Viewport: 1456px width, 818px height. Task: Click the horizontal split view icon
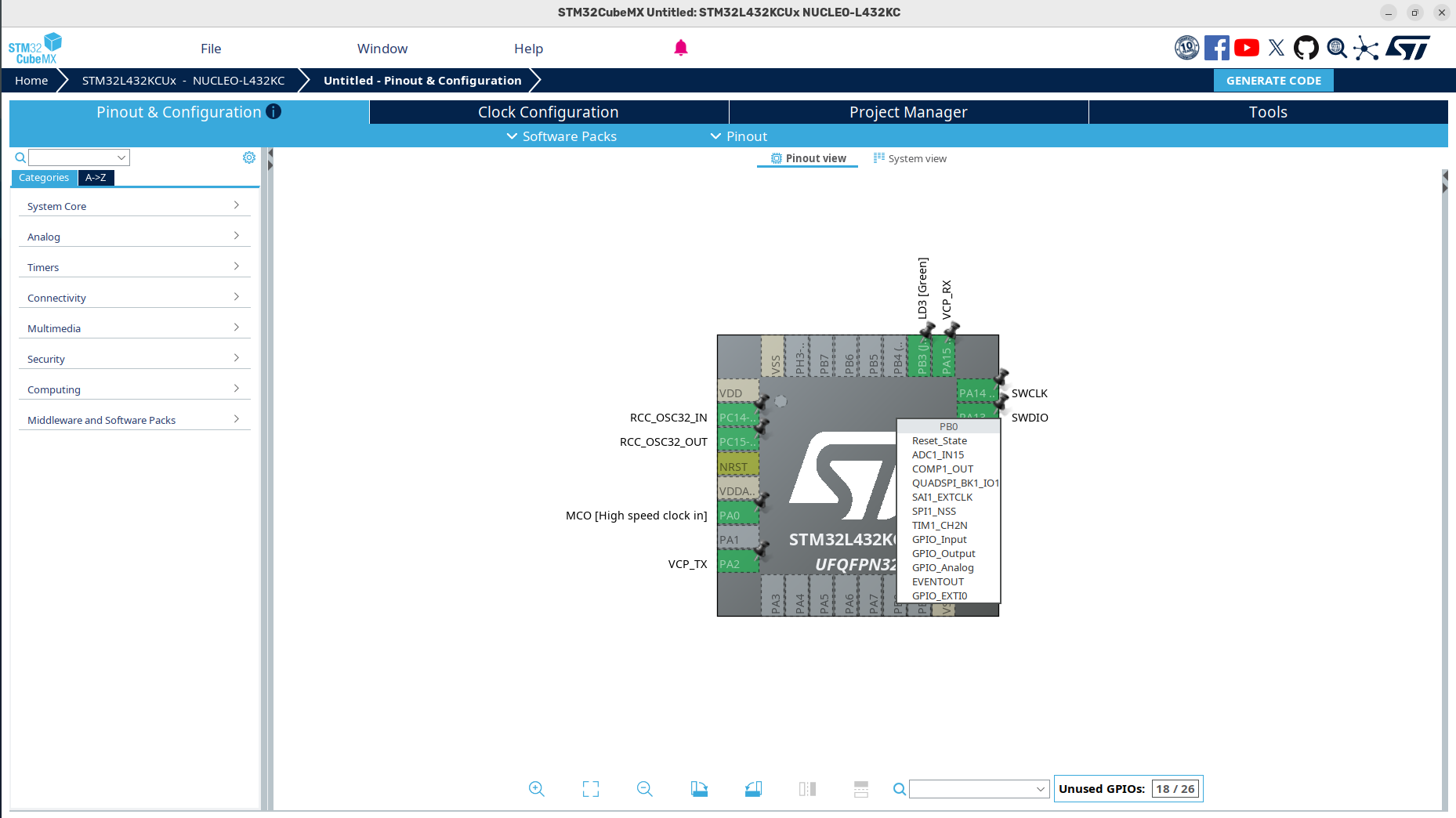point(861,789)
